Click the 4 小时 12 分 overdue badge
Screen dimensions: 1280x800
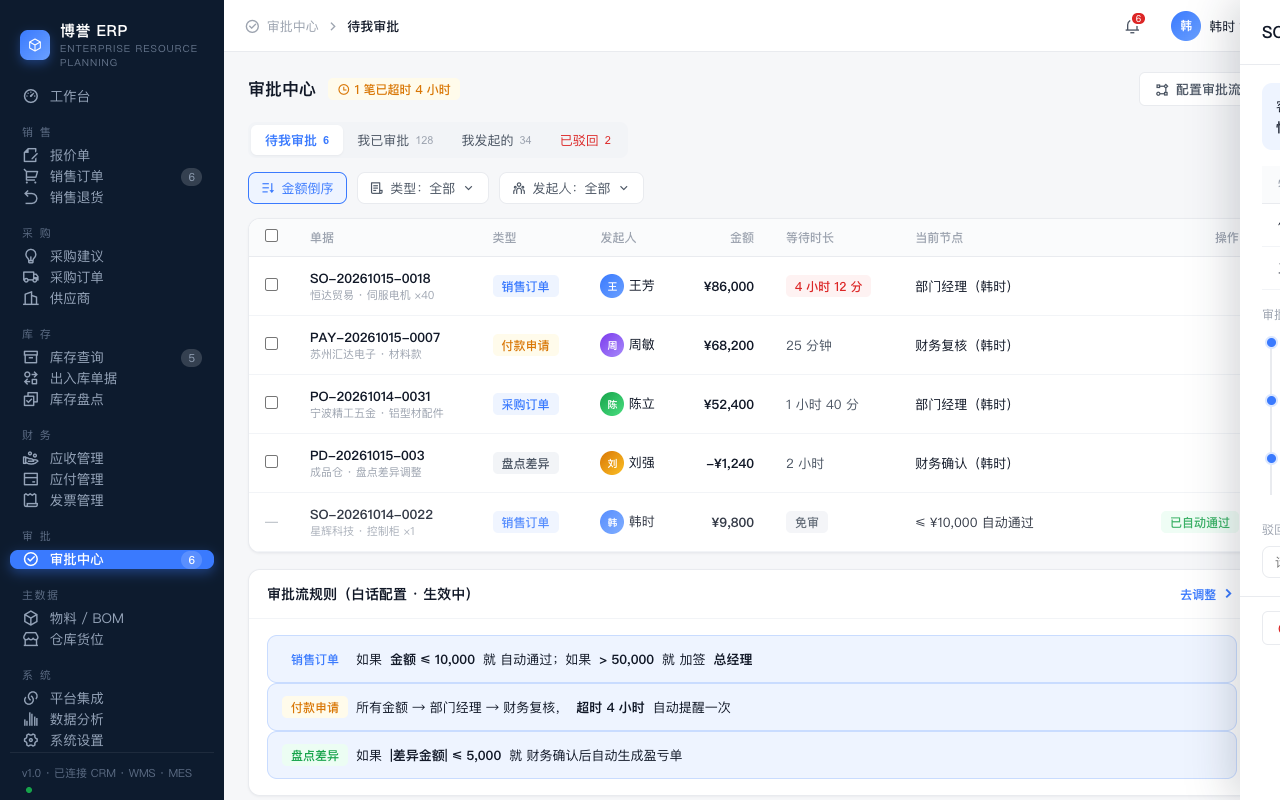pyautogui.click(x=828, y=286)
